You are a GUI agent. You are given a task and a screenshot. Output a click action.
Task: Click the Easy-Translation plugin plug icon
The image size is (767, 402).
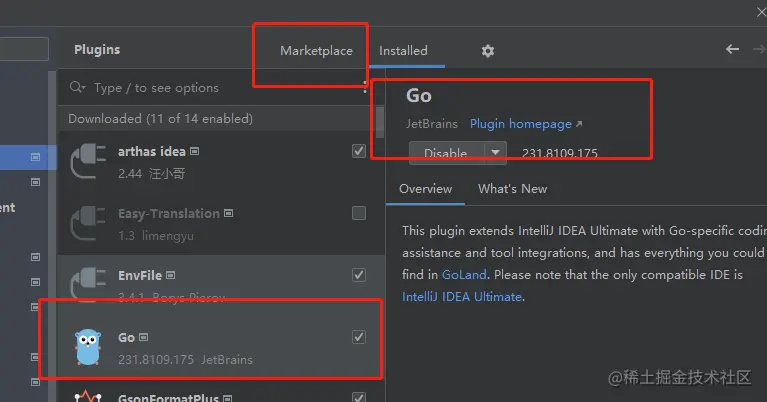coord(90,223)
